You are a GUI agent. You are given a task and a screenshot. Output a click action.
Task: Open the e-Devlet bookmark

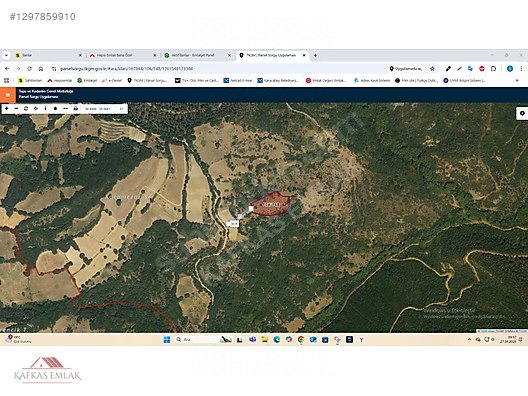tap(112, 80)
